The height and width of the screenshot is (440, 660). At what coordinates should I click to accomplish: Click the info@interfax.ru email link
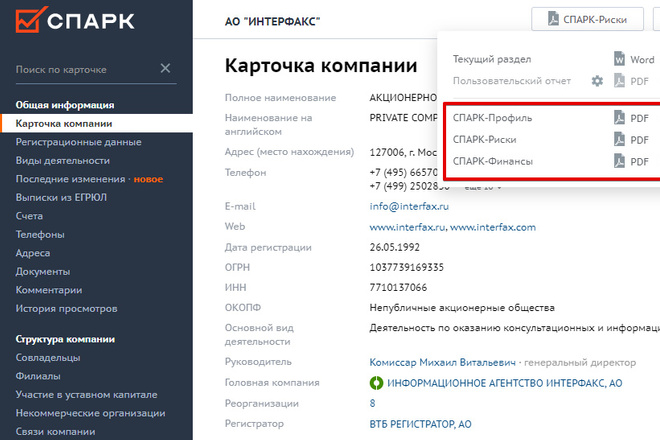click(x=409, y=206)
